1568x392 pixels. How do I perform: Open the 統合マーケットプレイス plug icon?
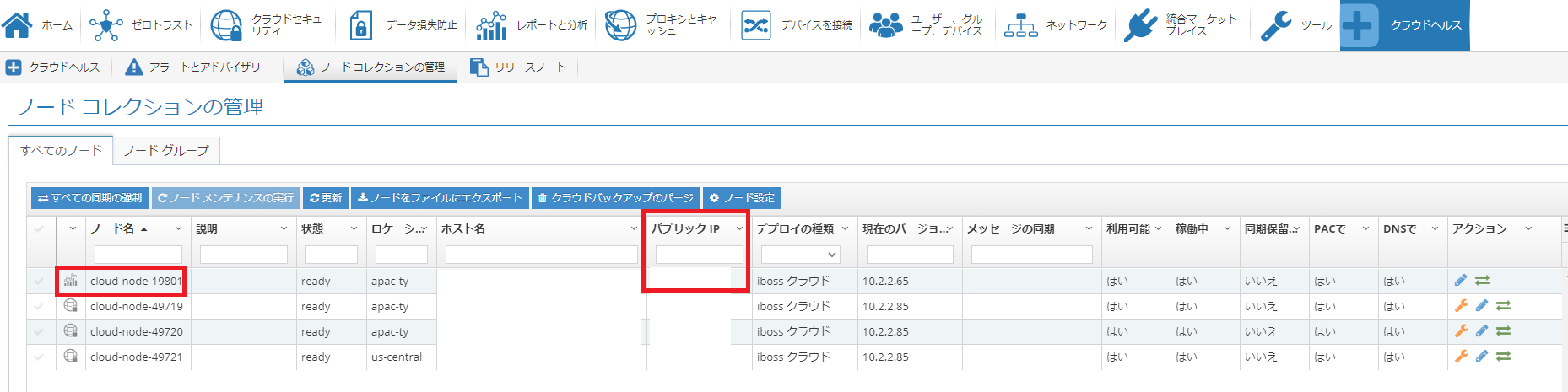click(x=1141, y=25)
